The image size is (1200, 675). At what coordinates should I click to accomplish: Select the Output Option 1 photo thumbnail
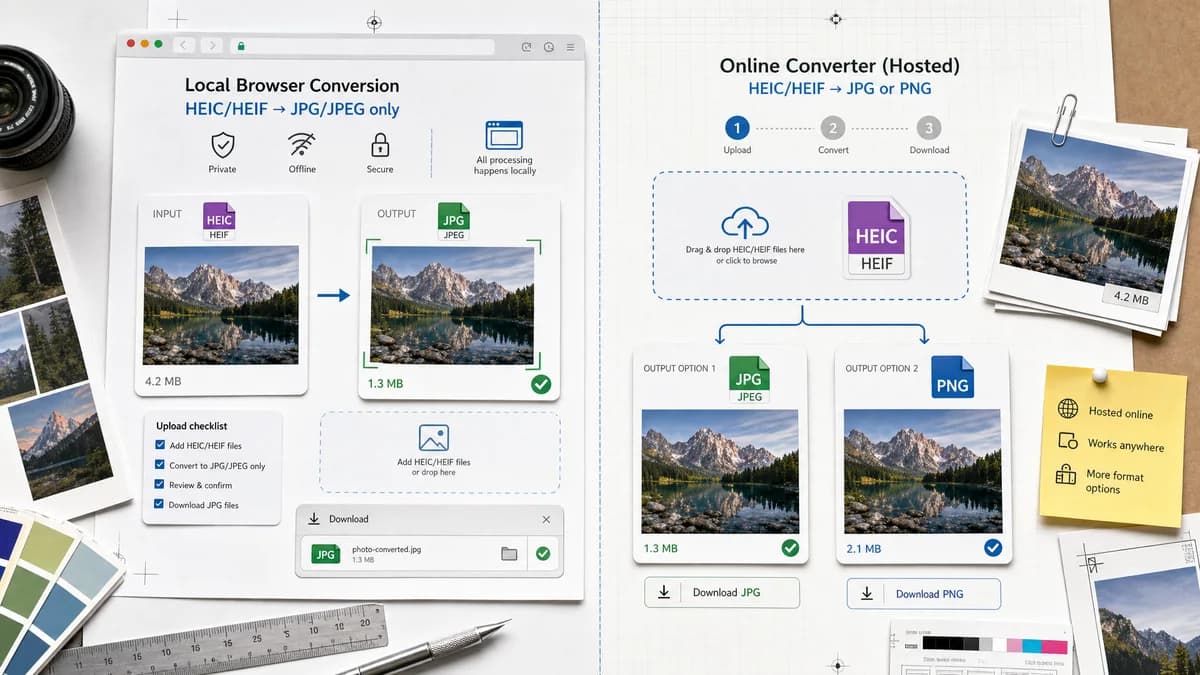(x=720, y=471)
